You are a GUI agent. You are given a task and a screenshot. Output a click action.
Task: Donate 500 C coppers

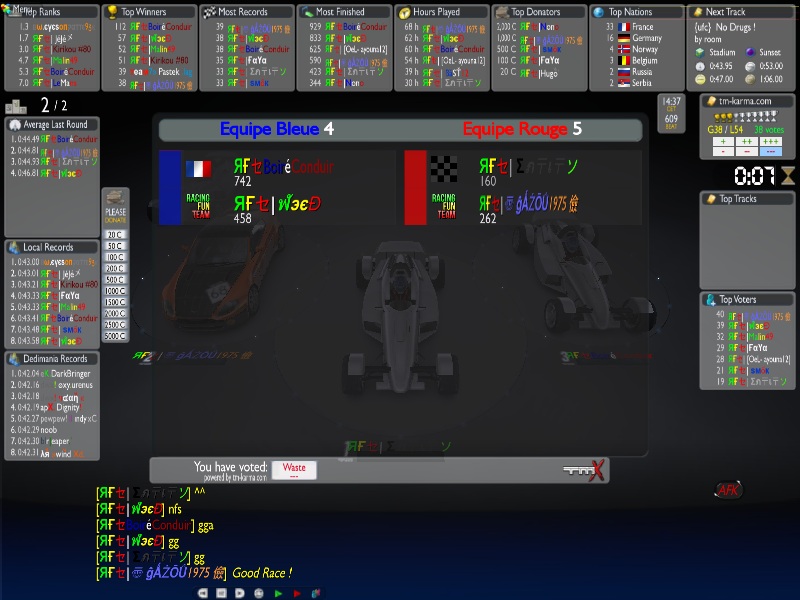click(x=115, y=280)
